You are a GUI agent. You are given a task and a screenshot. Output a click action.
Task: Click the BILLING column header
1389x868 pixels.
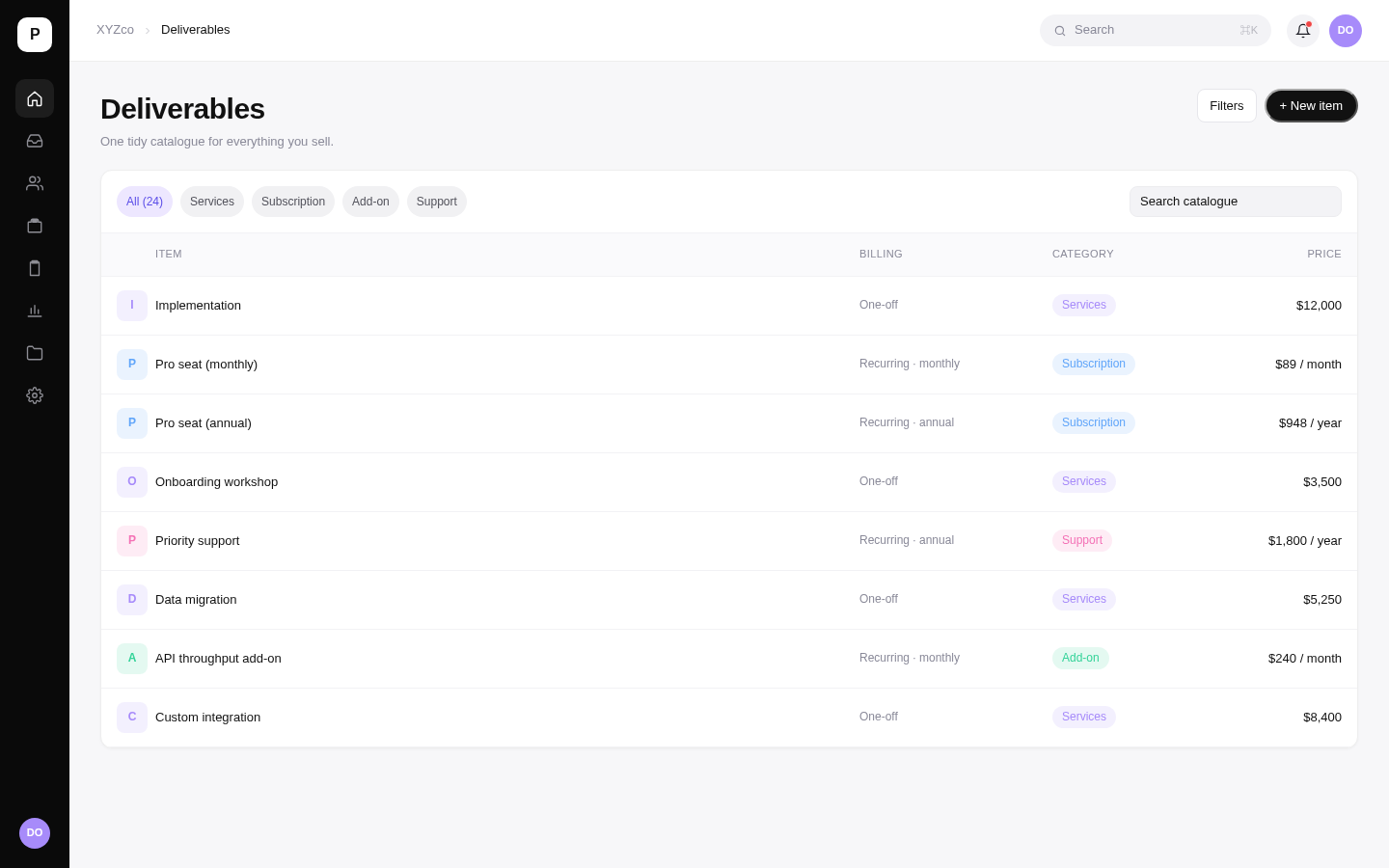click(881, 255)
